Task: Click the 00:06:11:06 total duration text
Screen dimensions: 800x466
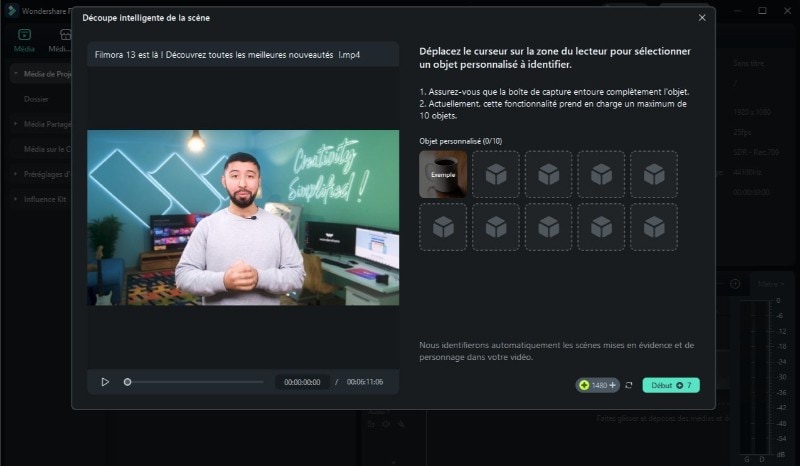Action: [x=365, y=382]
